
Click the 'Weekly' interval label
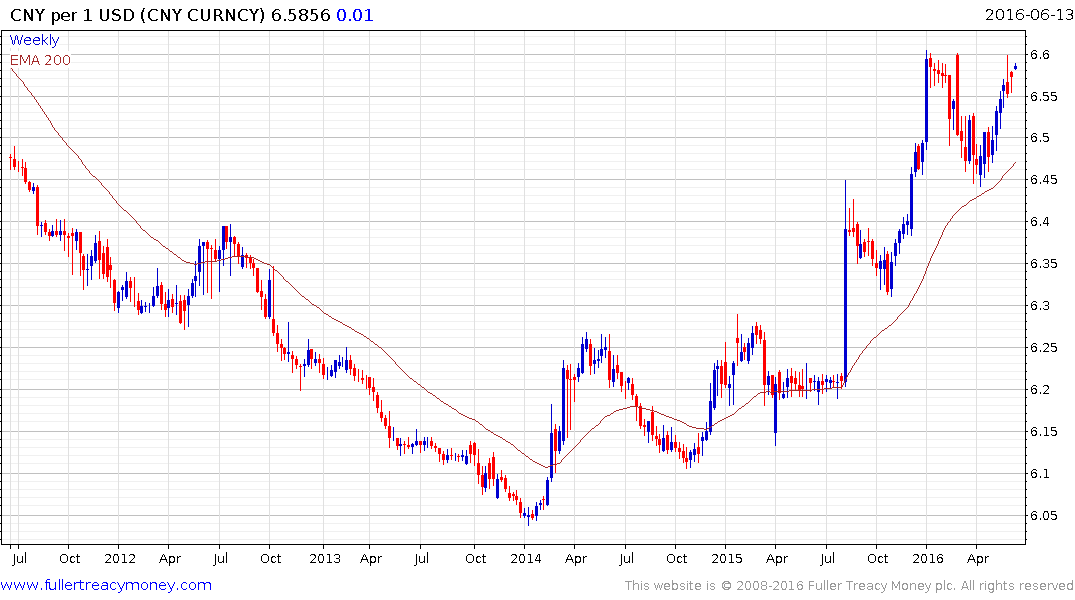click(34, 40)
